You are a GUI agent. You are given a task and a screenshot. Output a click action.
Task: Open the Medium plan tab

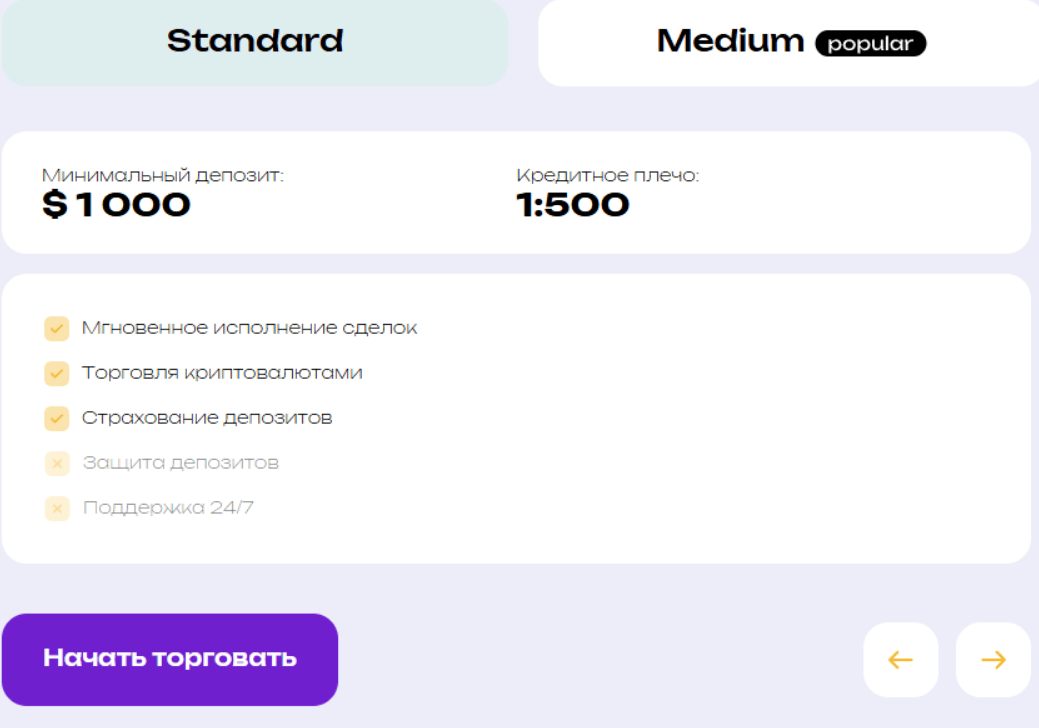tap(731, 41)
